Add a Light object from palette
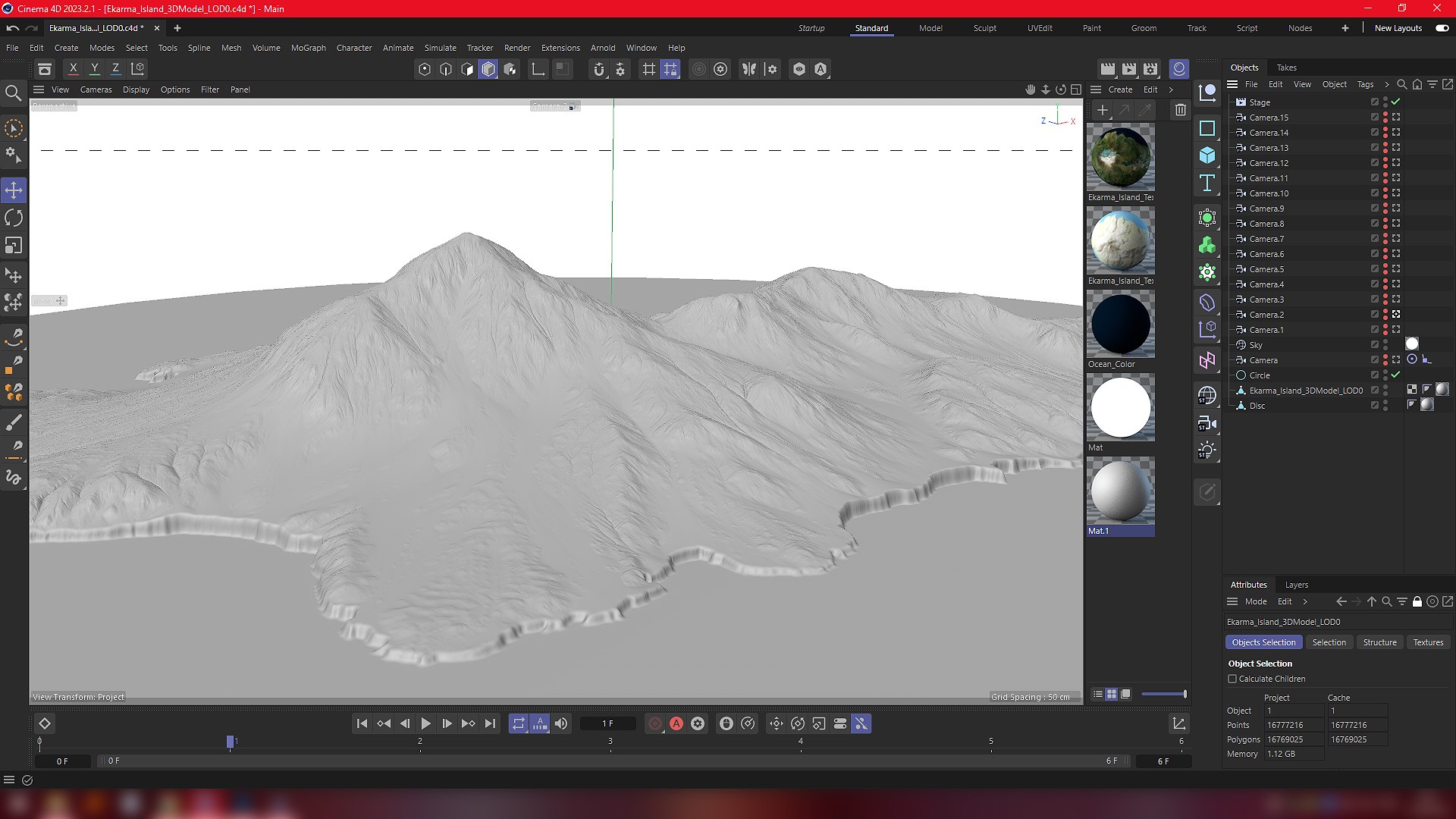 [x=1207, y=450]
